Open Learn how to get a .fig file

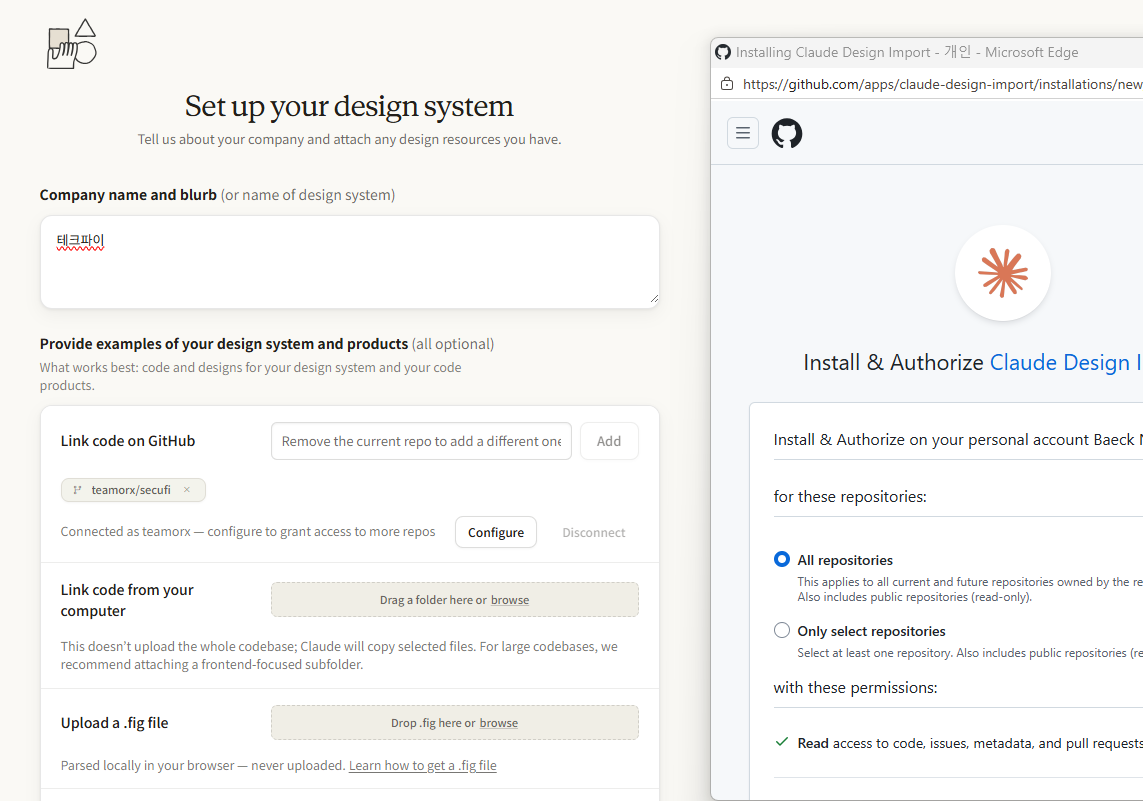423,765
